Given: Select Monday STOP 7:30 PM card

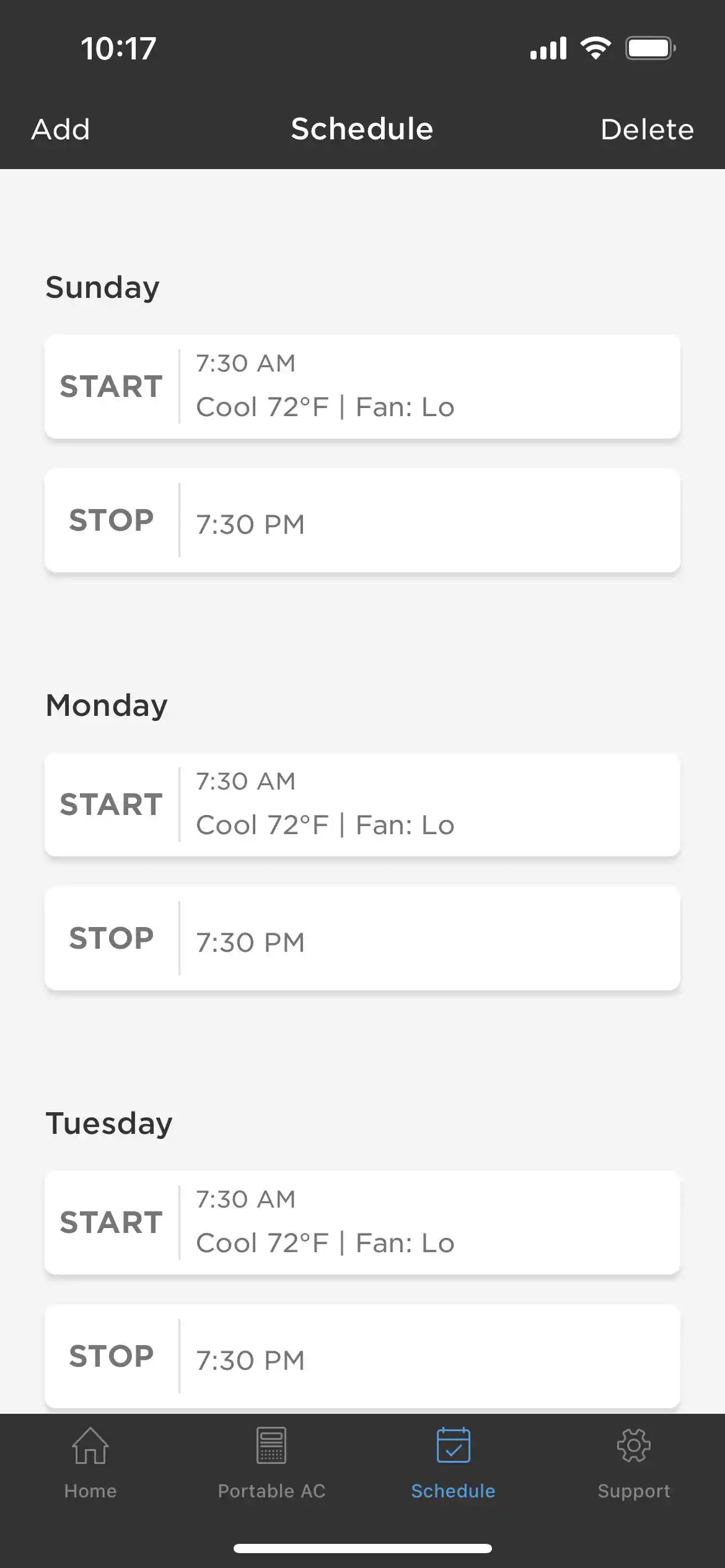Looking at the screenshot, I should tap(362, 938).
